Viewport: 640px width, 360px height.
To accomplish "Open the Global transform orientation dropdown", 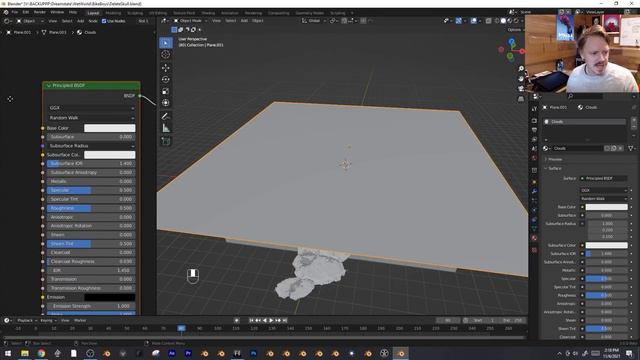I will [x=314, y=21].
